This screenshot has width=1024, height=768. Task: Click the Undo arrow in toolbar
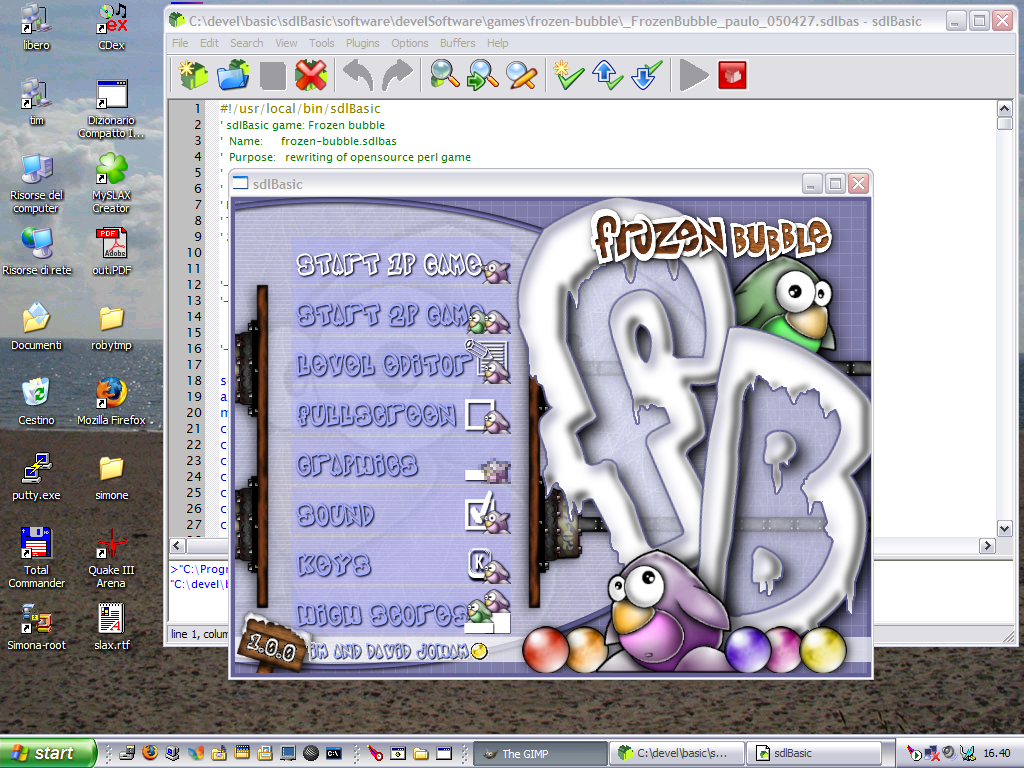click(358, 75)
